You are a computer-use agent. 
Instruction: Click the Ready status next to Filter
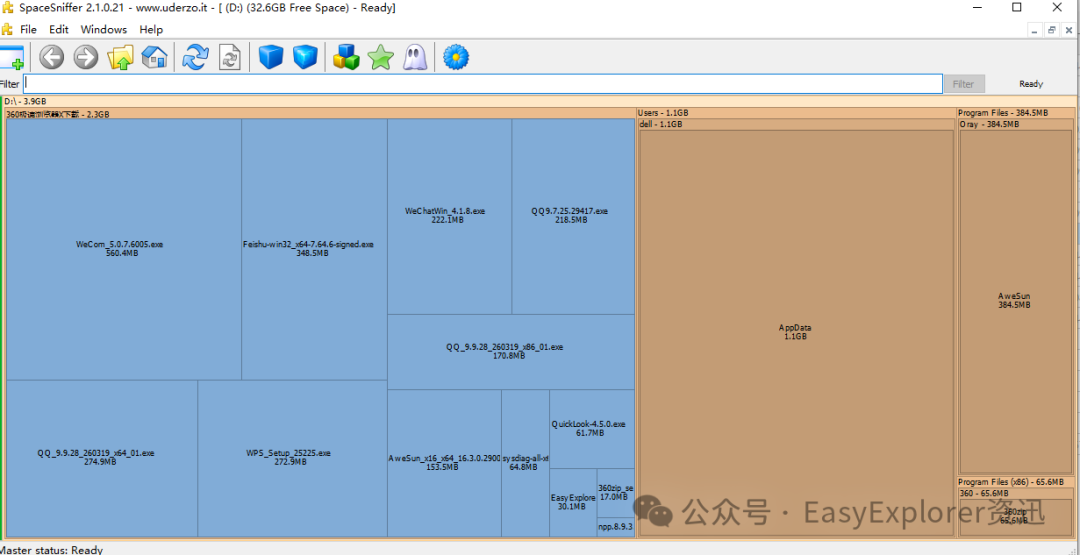pos(1031,84)
